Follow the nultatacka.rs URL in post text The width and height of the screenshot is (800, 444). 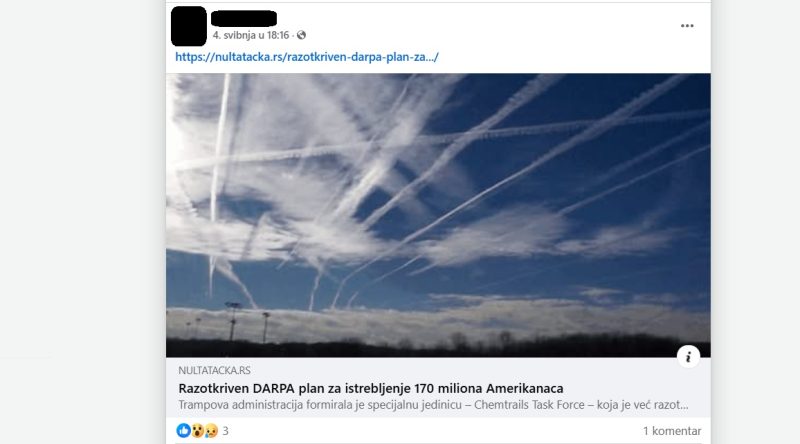[x=307, y=57]
